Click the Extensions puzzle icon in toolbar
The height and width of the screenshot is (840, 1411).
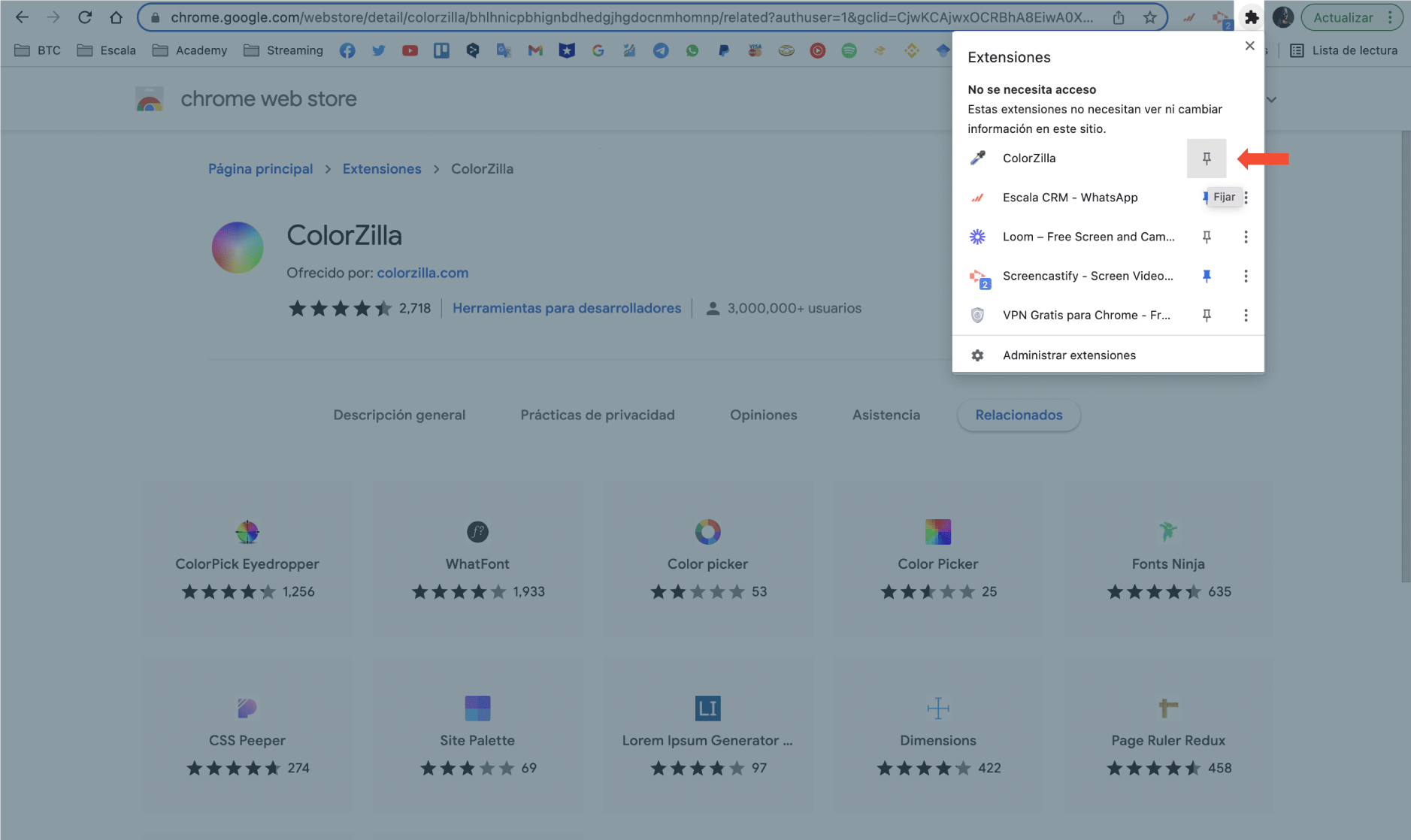(1252, 17)
